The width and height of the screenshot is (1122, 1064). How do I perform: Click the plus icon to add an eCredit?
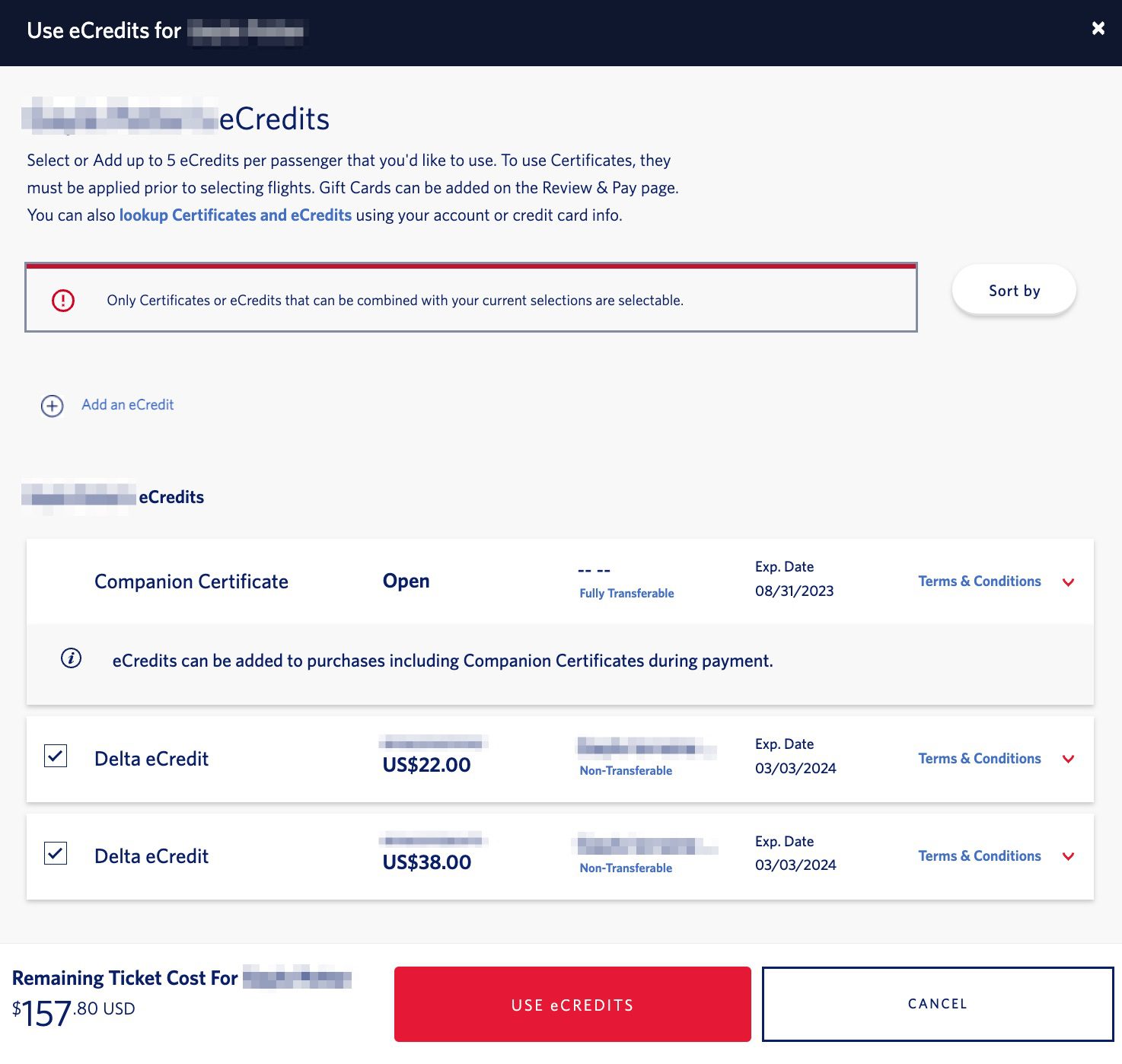51,406
